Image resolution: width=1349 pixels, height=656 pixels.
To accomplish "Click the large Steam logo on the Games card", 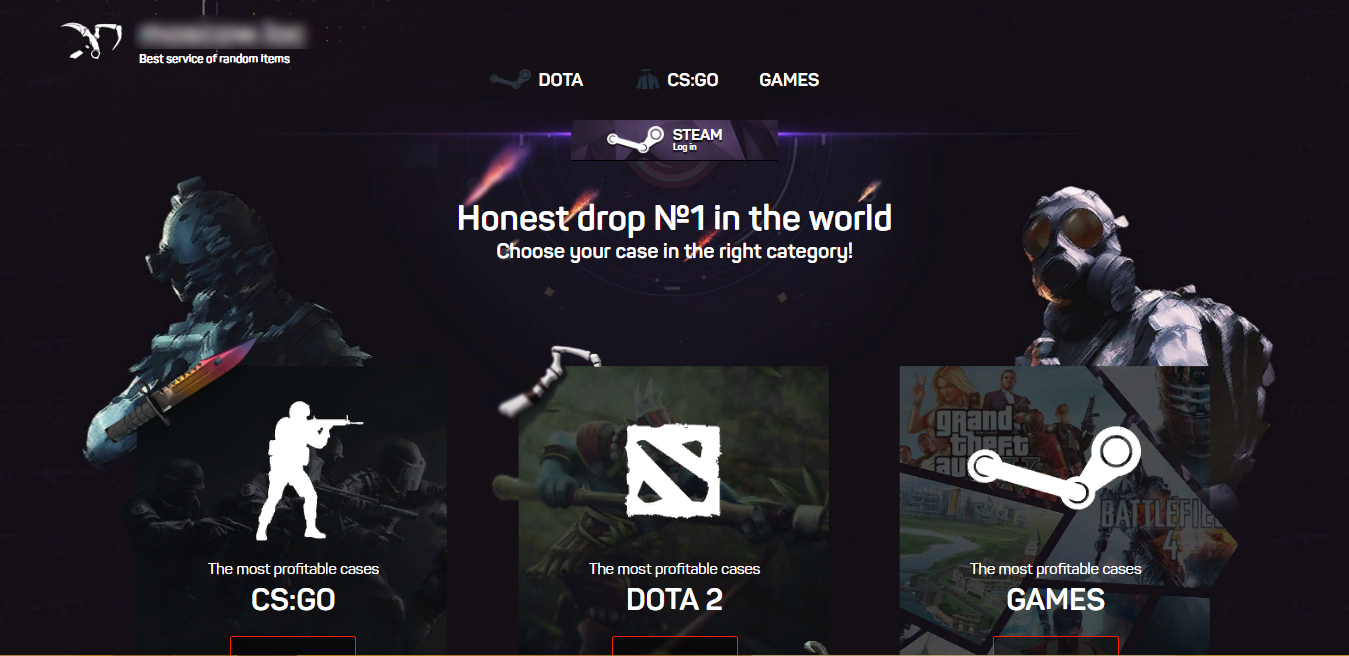I will coord(1056,467).
